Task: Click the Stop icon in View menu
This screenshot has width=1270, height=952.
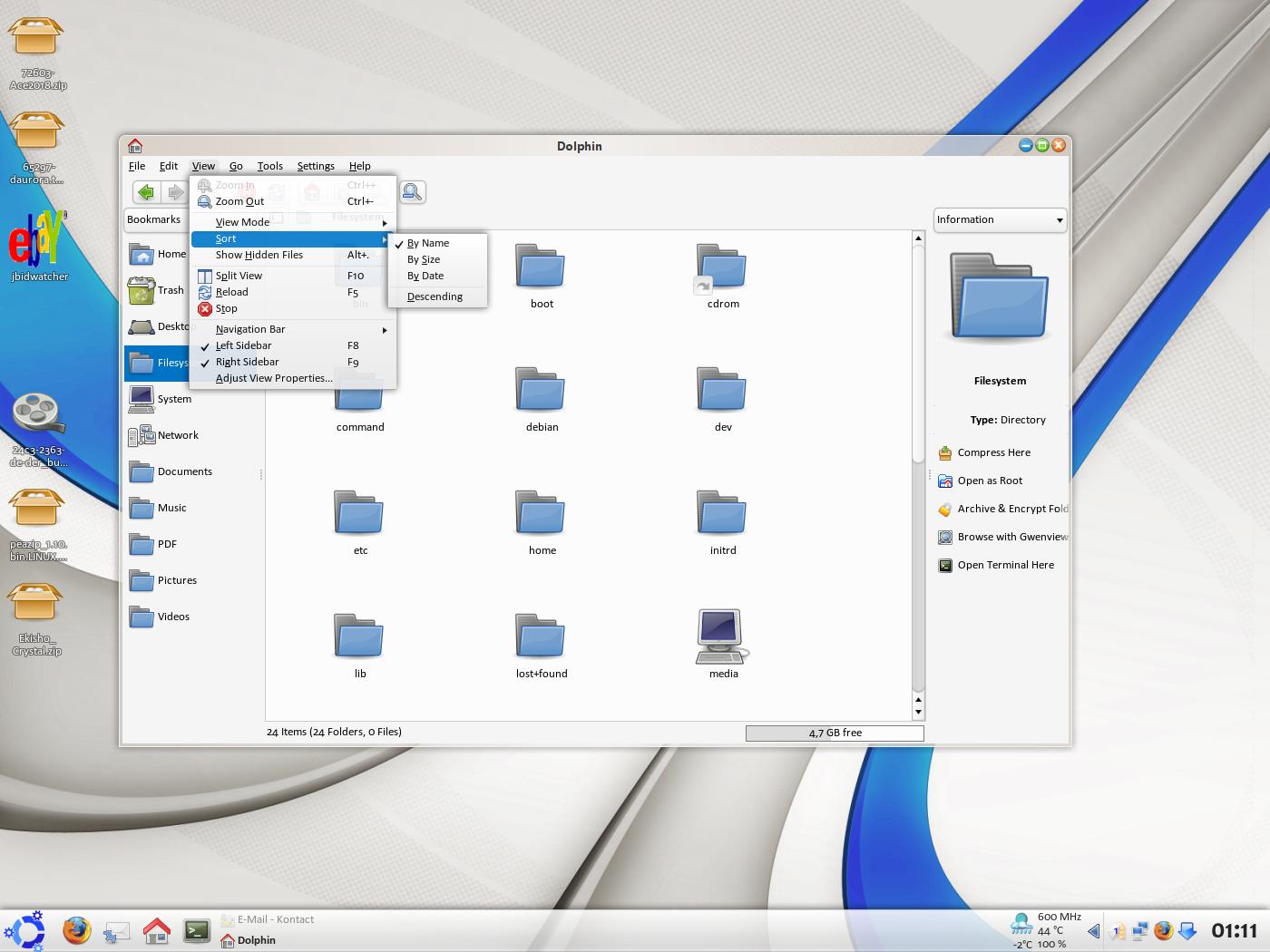Action: click(205, 308)
